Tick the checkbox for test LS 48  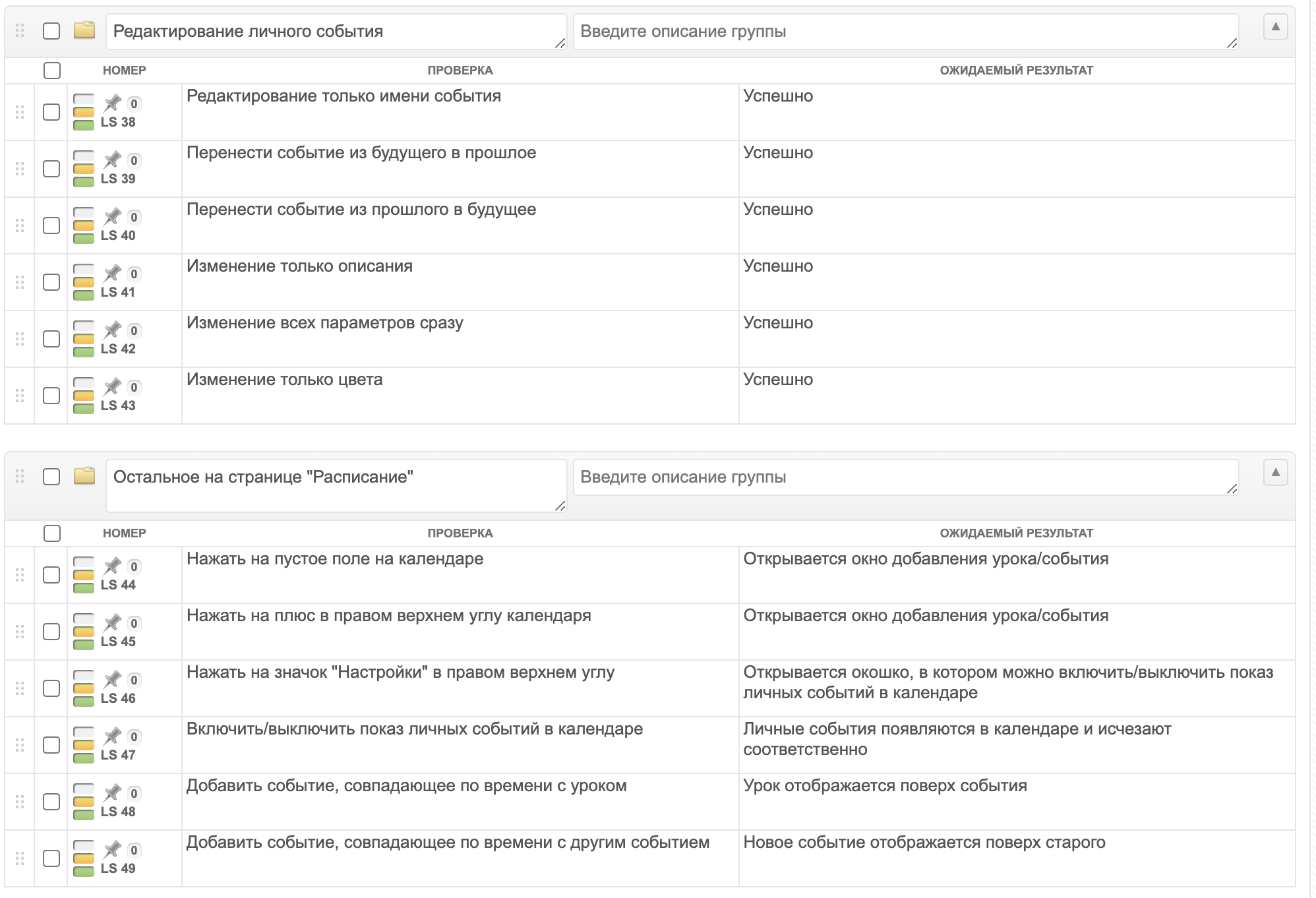pos(51,802)
